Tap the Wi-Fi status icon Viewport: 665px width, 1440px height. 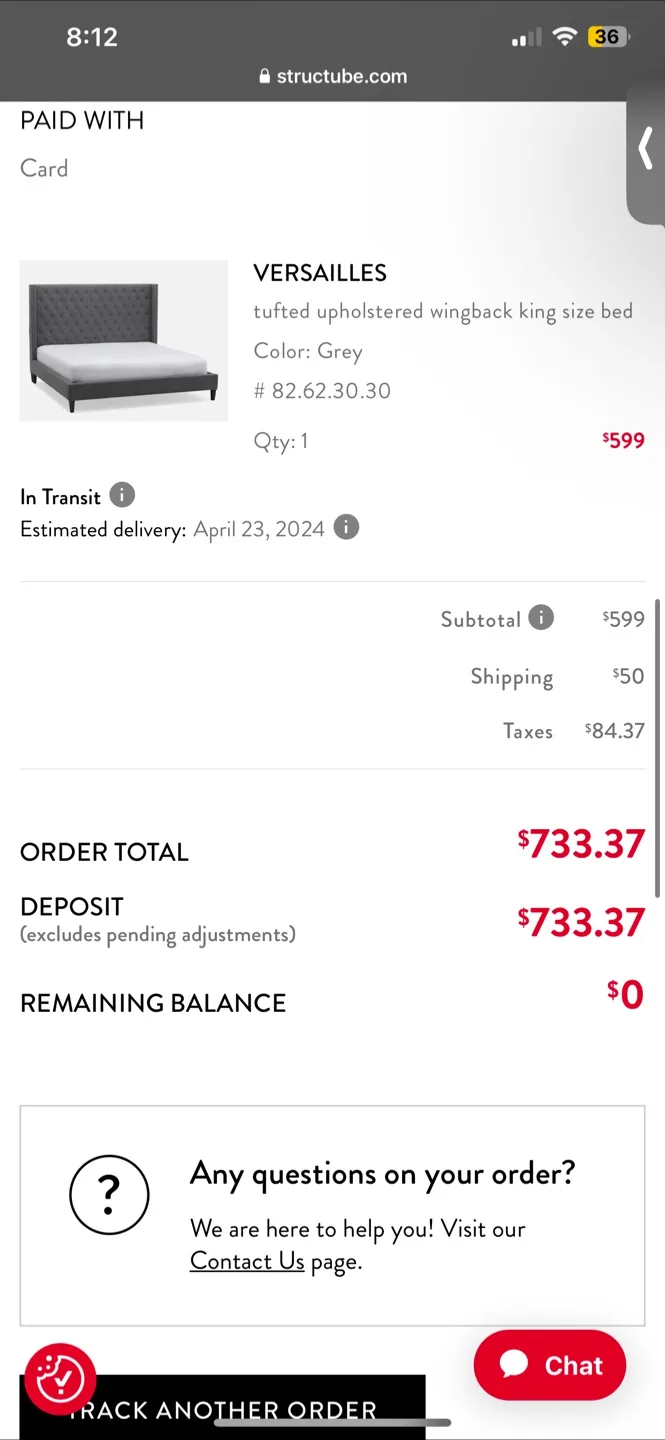565,37
